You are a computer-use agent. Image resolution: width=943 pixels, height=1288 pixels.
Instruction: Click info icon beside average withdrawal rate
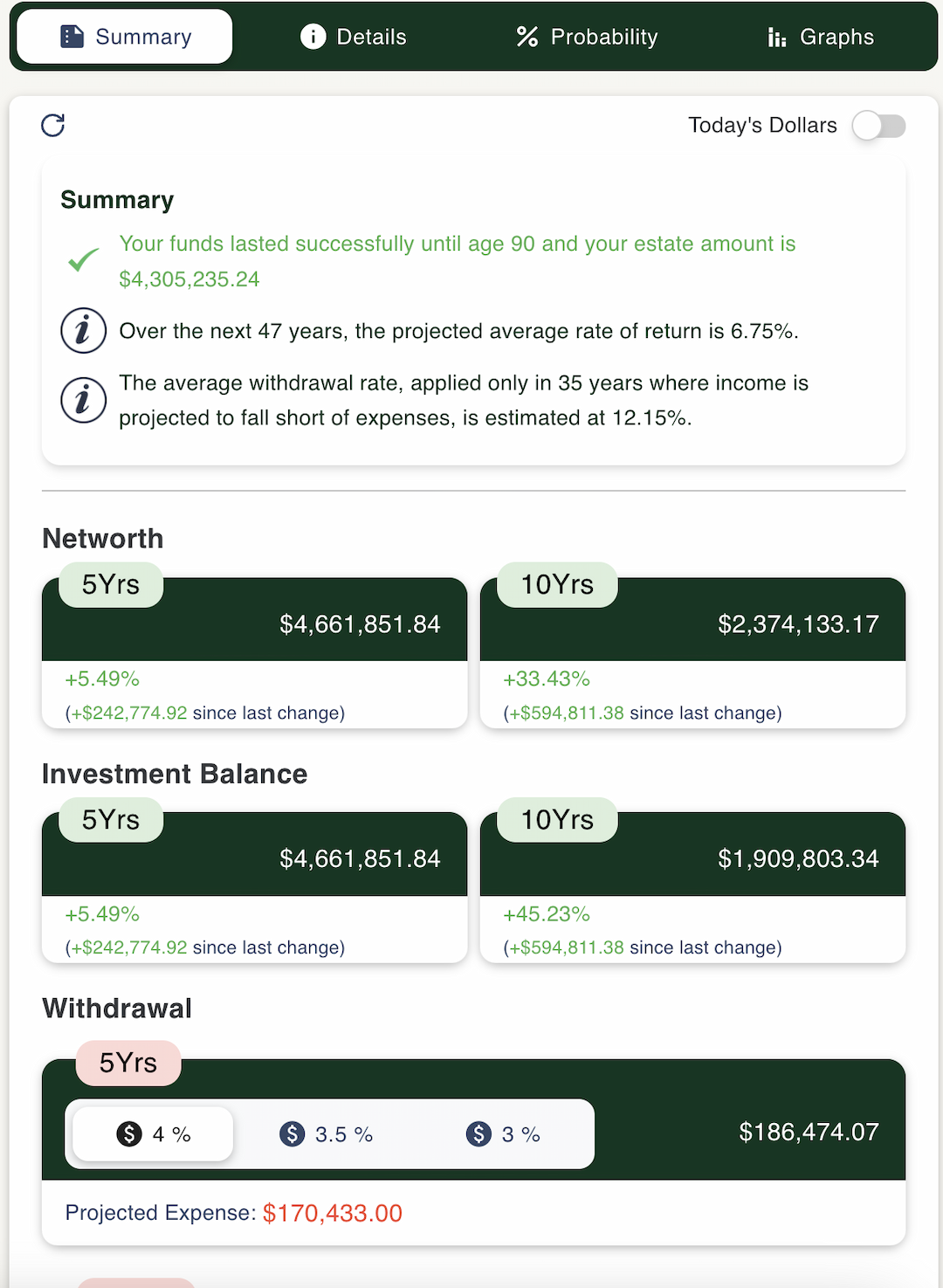tap(83, 400)
